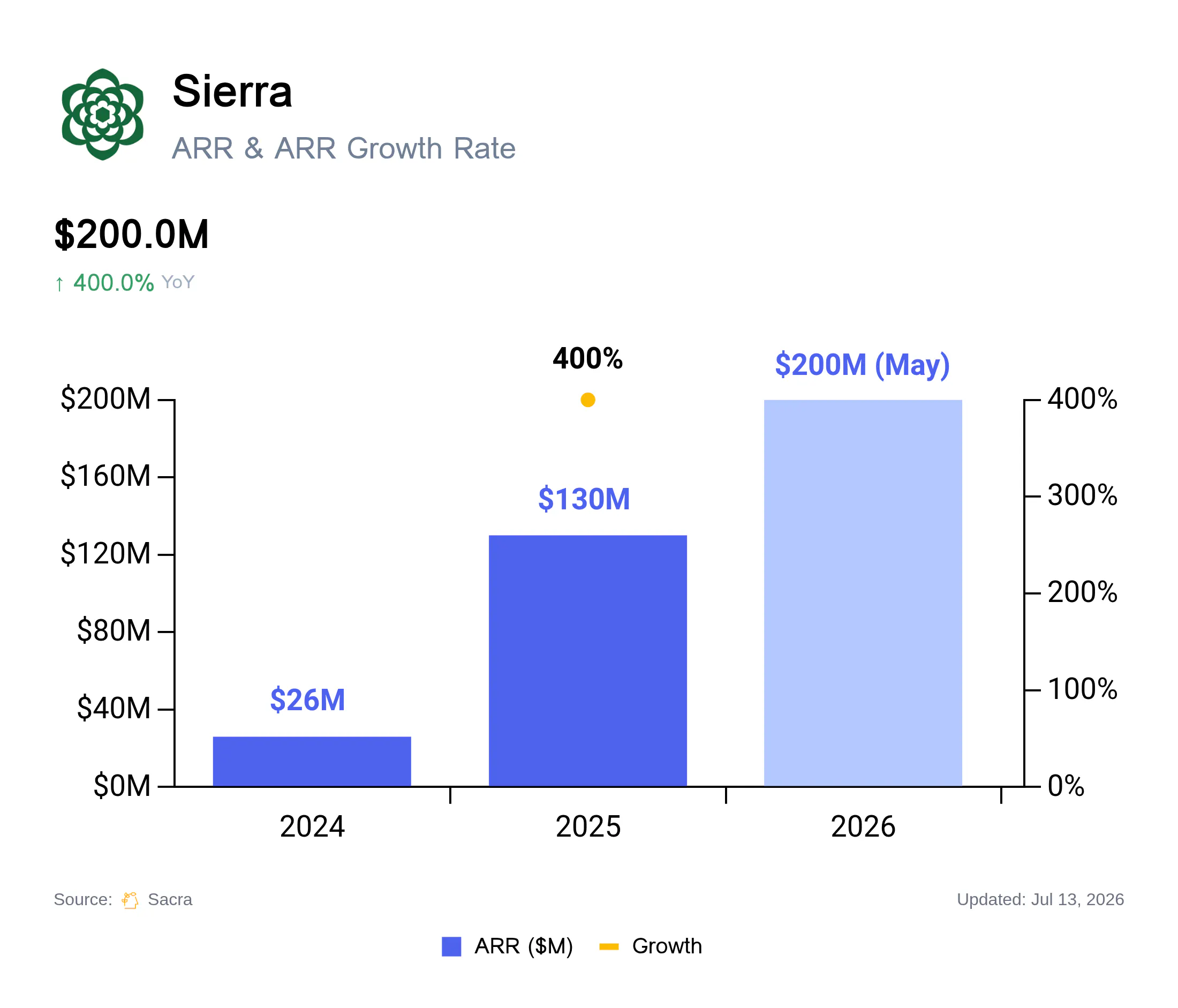The image size is (1178, 1008).
Task: Select the 2025 ARR bar
Action: (588, 660)
